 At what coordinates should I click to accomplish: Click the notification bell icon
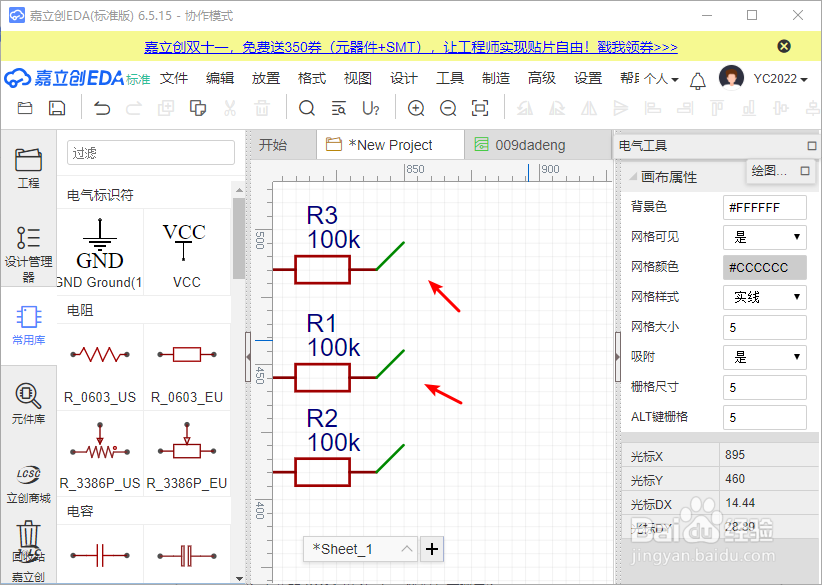(x=697, y=78)
